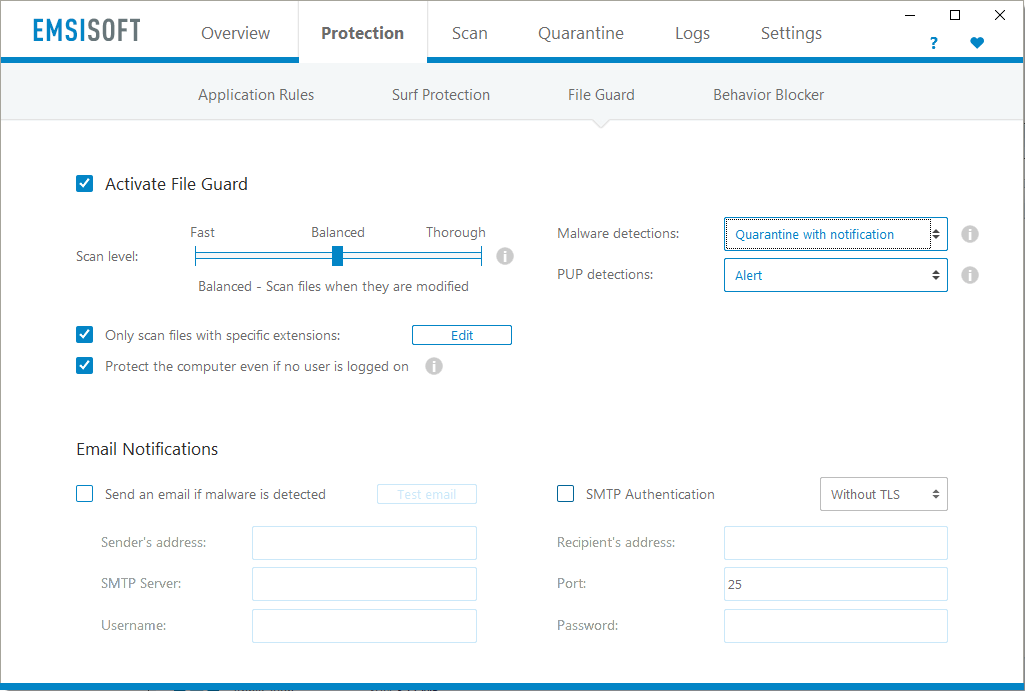The height and width of the screenshot is (691, 1025).
Task: Click the SMTP Server input field
Action: point(364,584)
